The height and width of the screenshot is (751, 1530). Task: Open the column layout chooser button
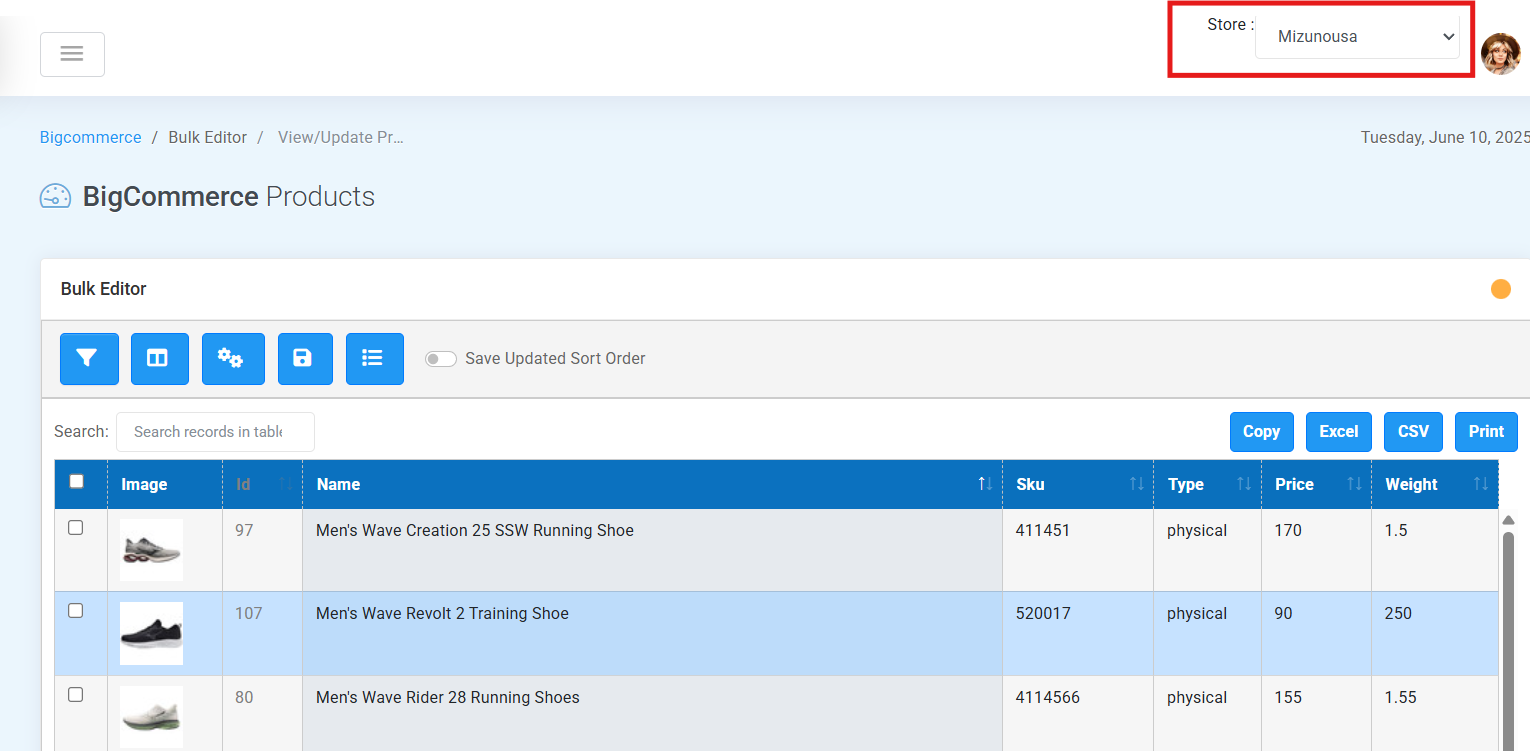[160, 359]
